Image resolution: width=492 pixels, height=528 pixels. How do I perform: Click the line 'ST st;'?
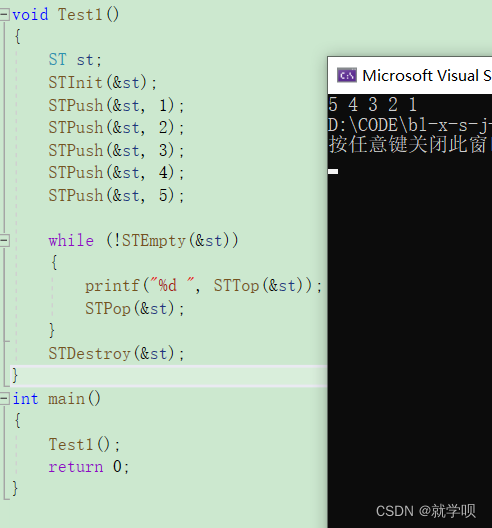coord(75,60)
